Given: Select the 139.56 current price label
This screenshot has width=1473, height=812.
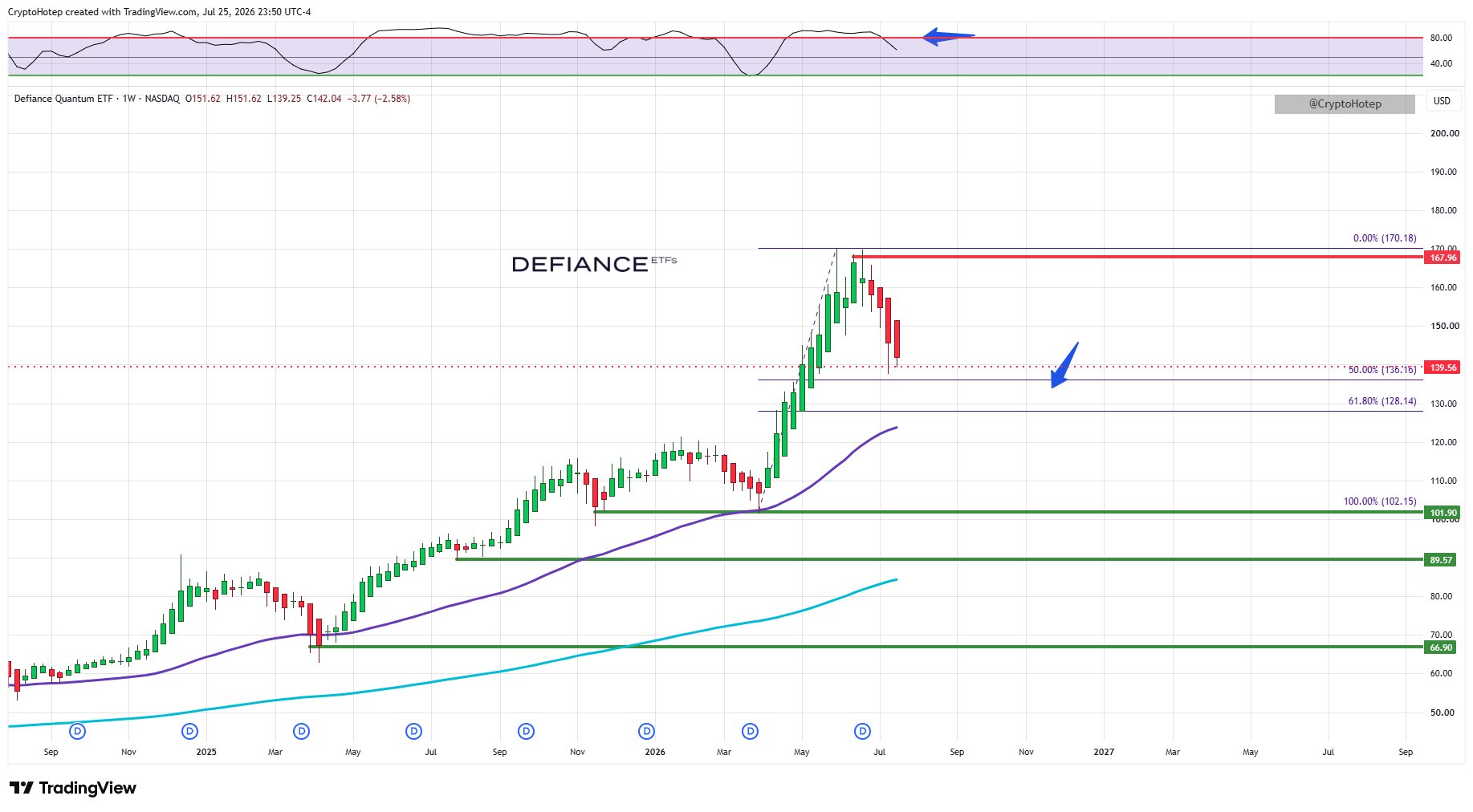Looking at the screenshot, I should [x=1442, y=367].
